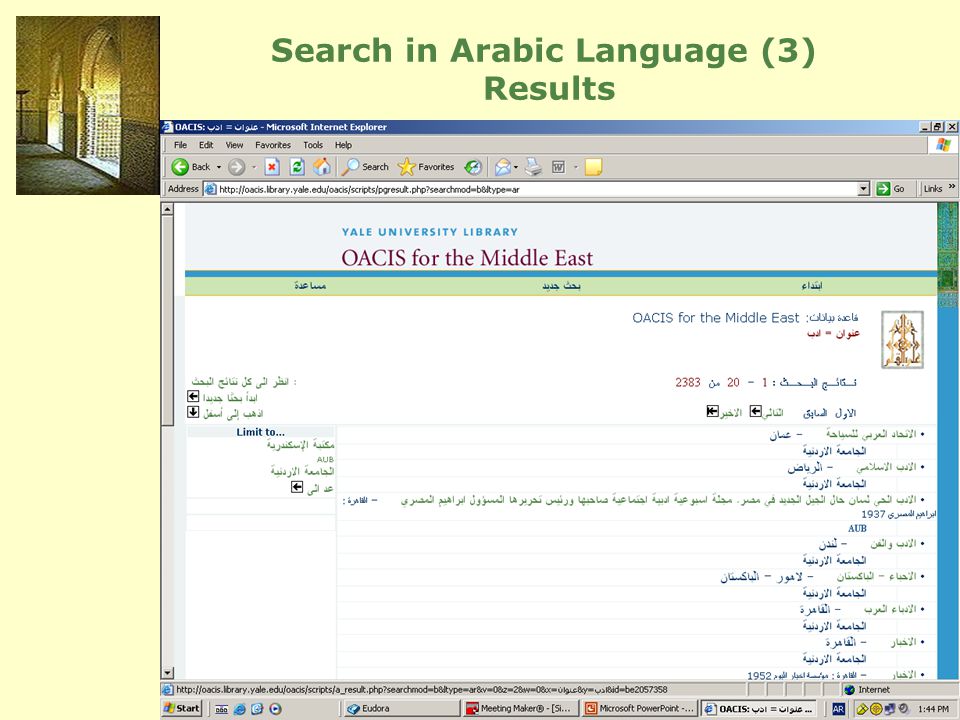This screenshot has height=720, width=960.
Task: Expand the Address bar history dropdown
Action: pyautogui.click(x=864, y=189)
